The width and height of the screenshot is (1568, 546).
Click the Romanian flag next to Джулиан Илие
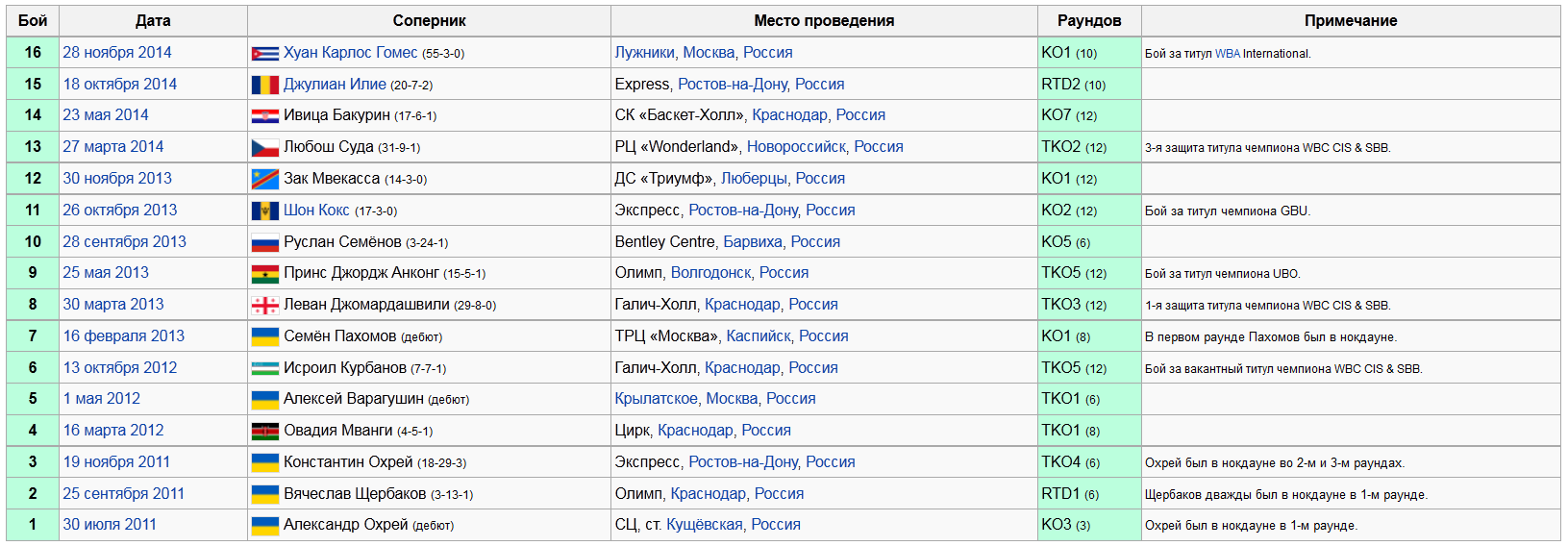click(264, 86)
